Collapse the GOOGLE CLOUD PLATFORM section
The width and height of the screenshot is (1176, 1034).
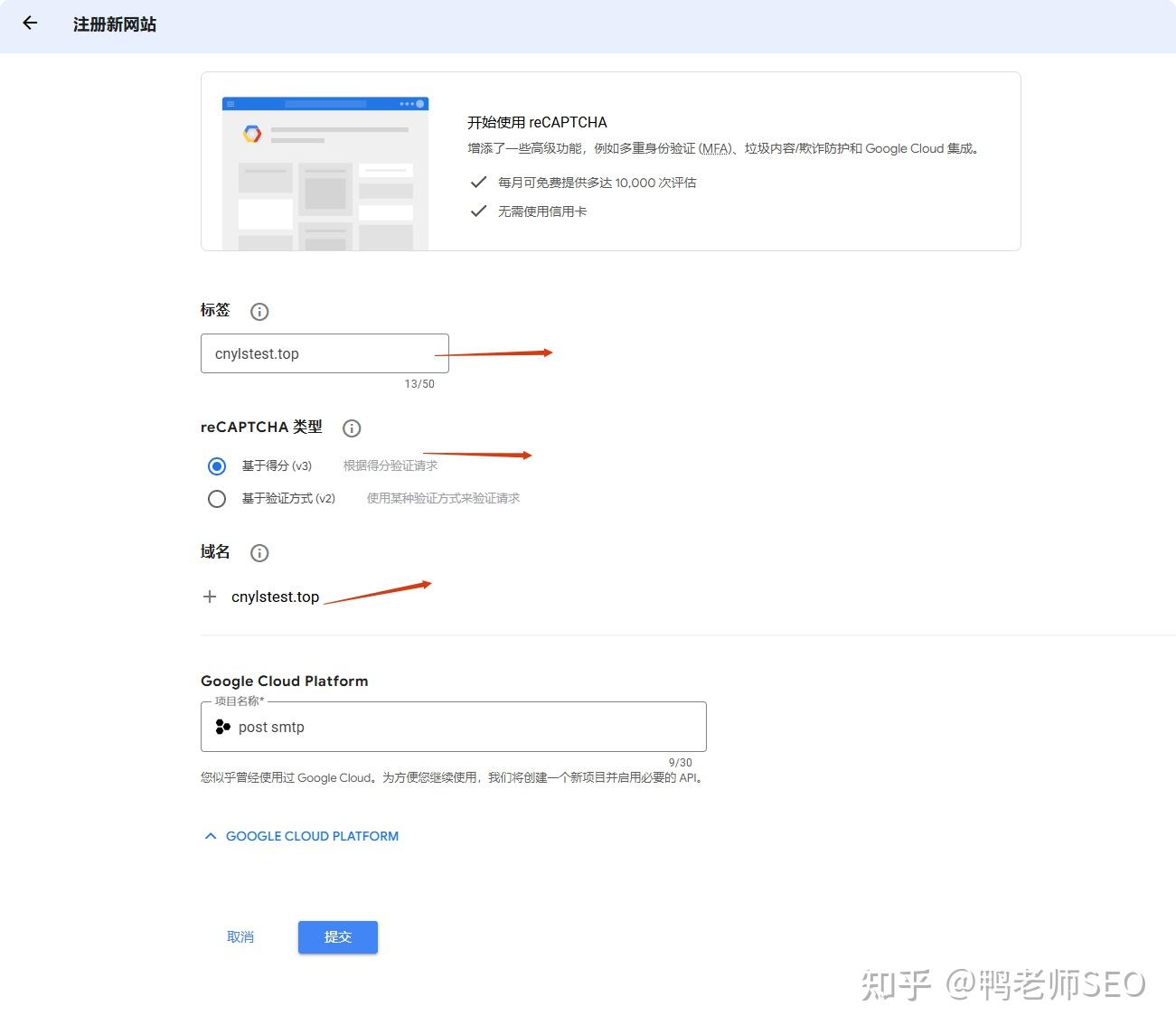pyautogui.click(x=311, y=835)
